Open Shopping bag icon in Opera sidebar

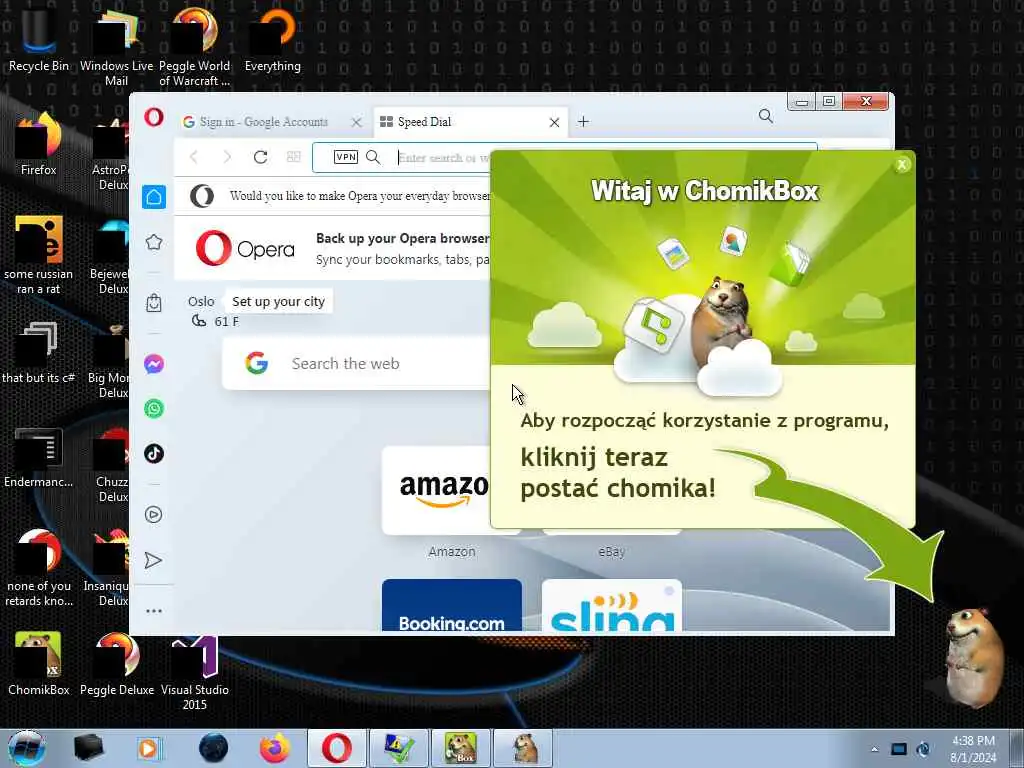154,303
